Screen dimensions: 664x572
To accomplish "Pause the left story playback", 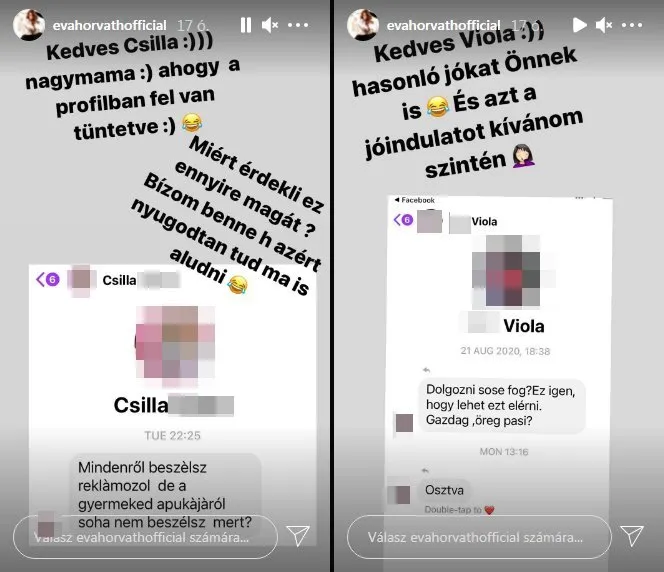I will click(x=246, y=25).
